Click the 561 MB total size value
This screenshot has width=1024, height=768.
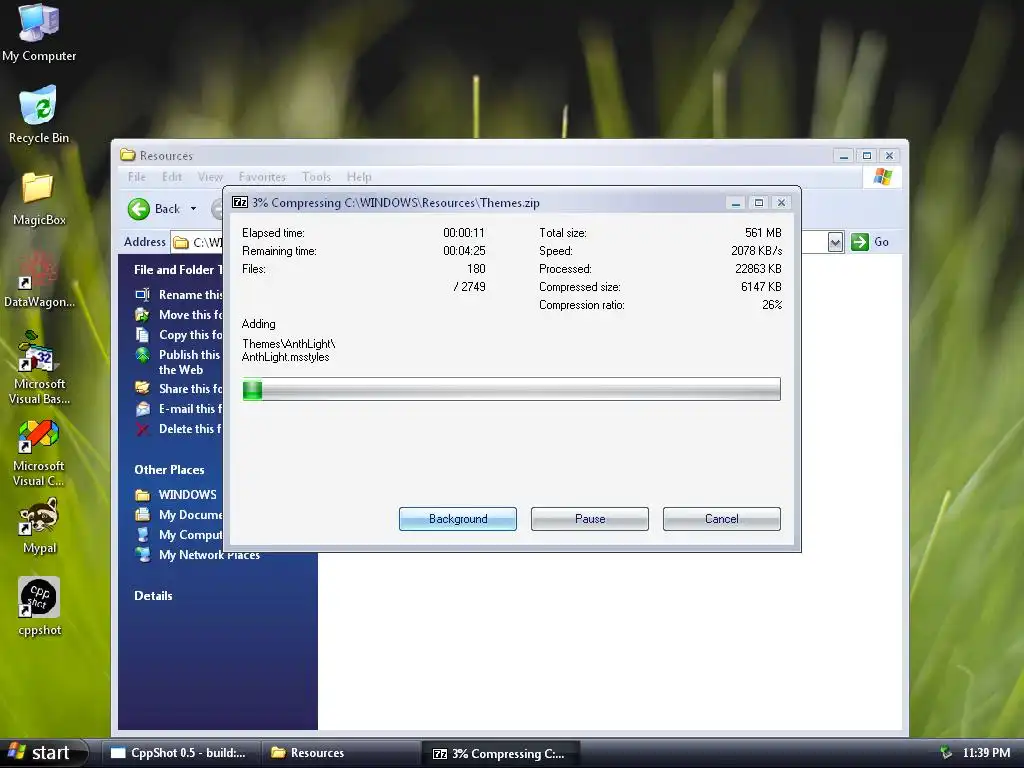point(763,232)
